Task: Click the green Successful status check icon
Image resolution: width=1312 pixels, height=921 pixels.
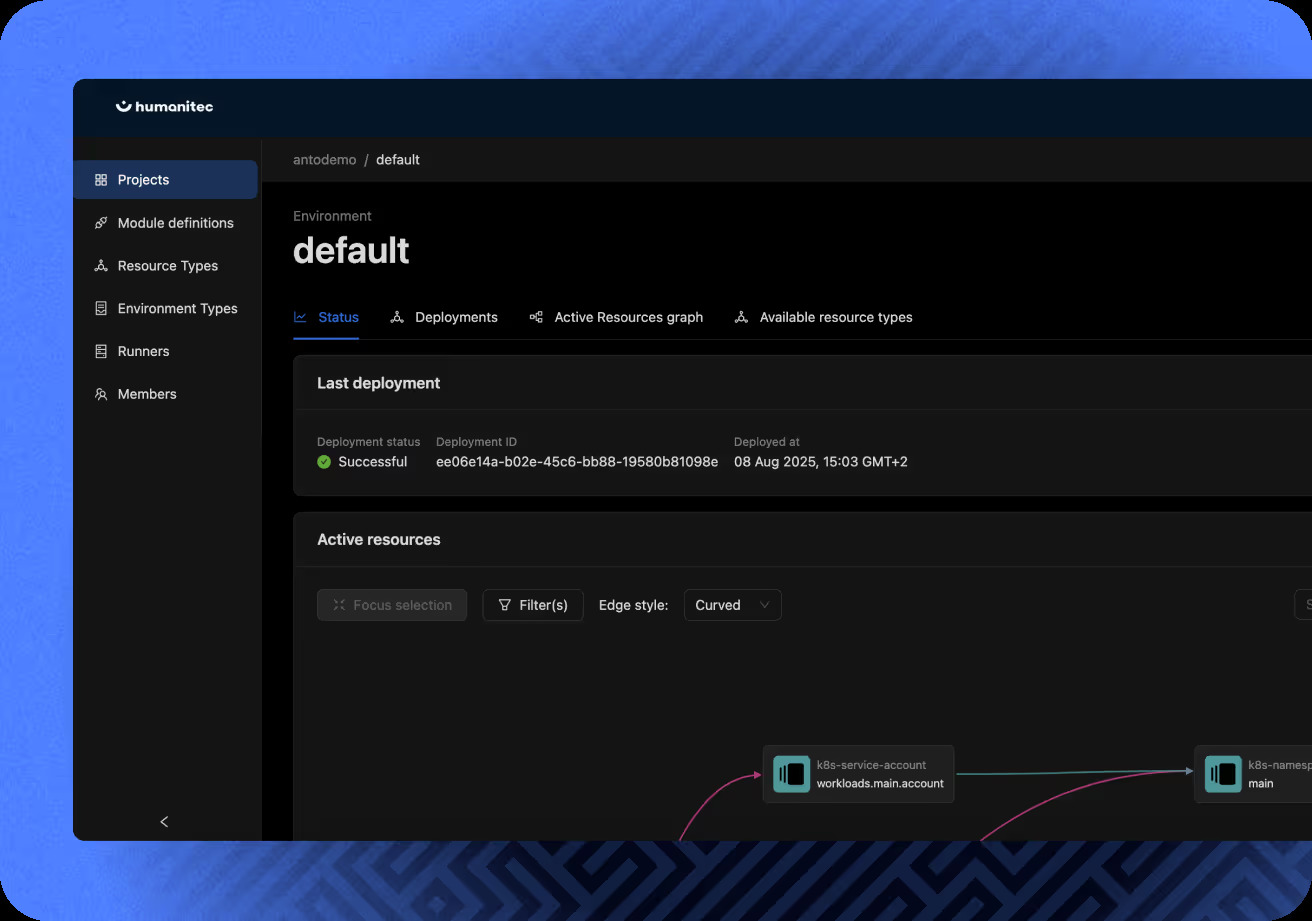Action: coord(322,462)
